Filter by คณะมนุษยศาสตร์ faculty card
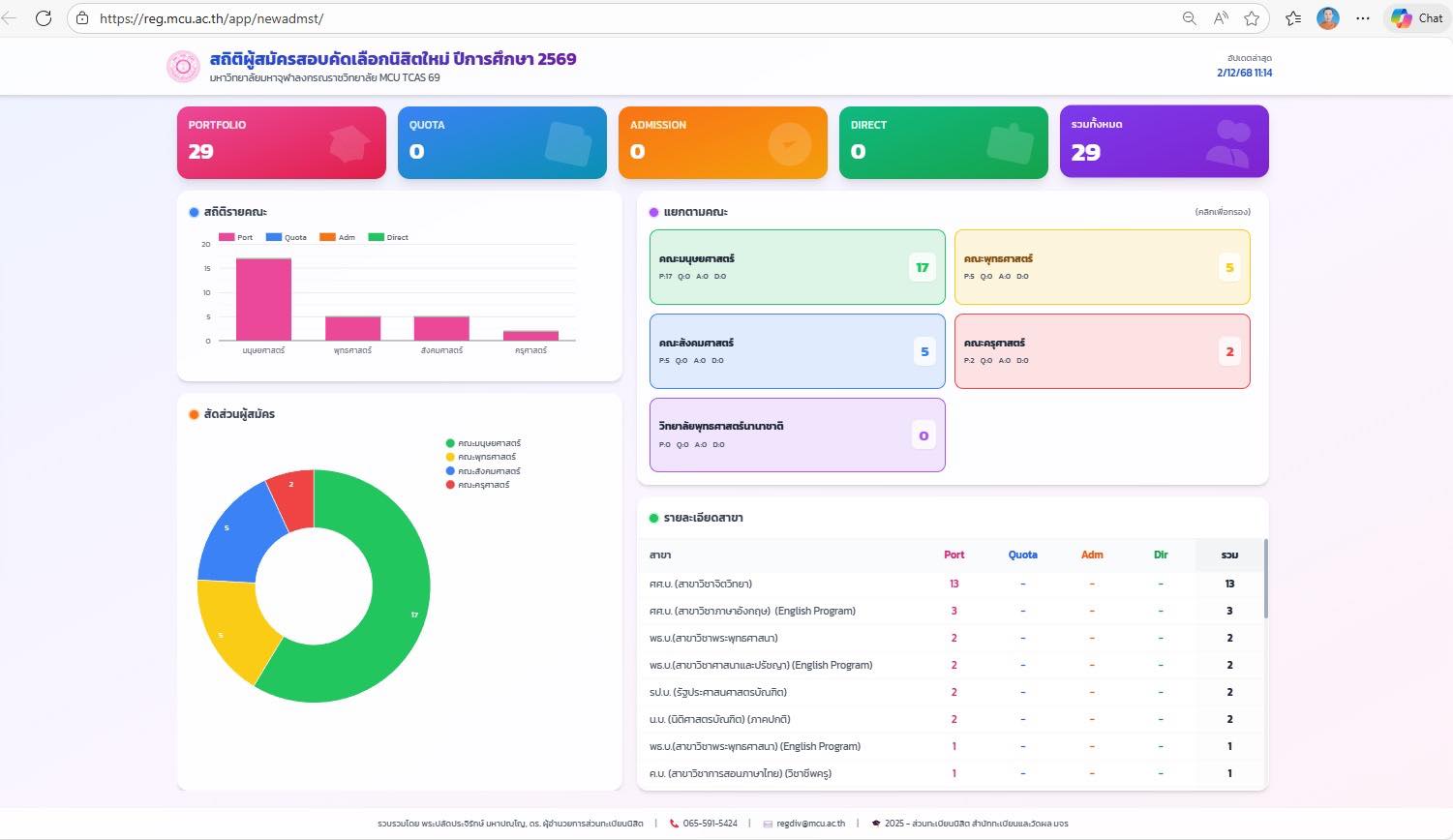 [797, 267]
